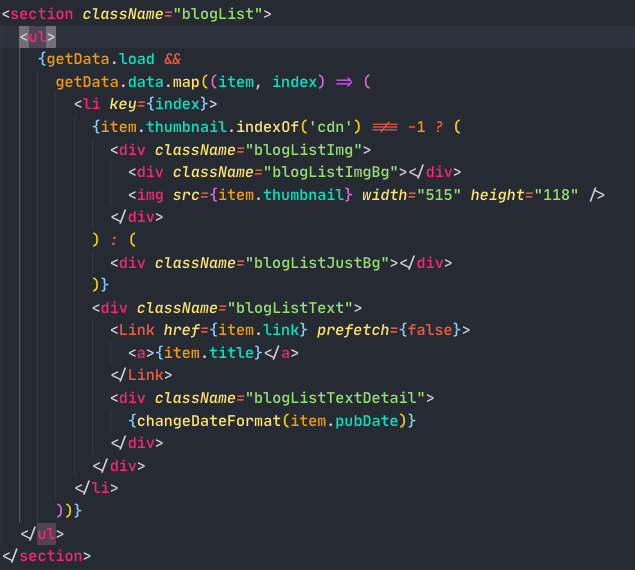The width and height of the screenshot is (635, 570).
Task: Click the ternary colon separator
Action: click(114, 241)
